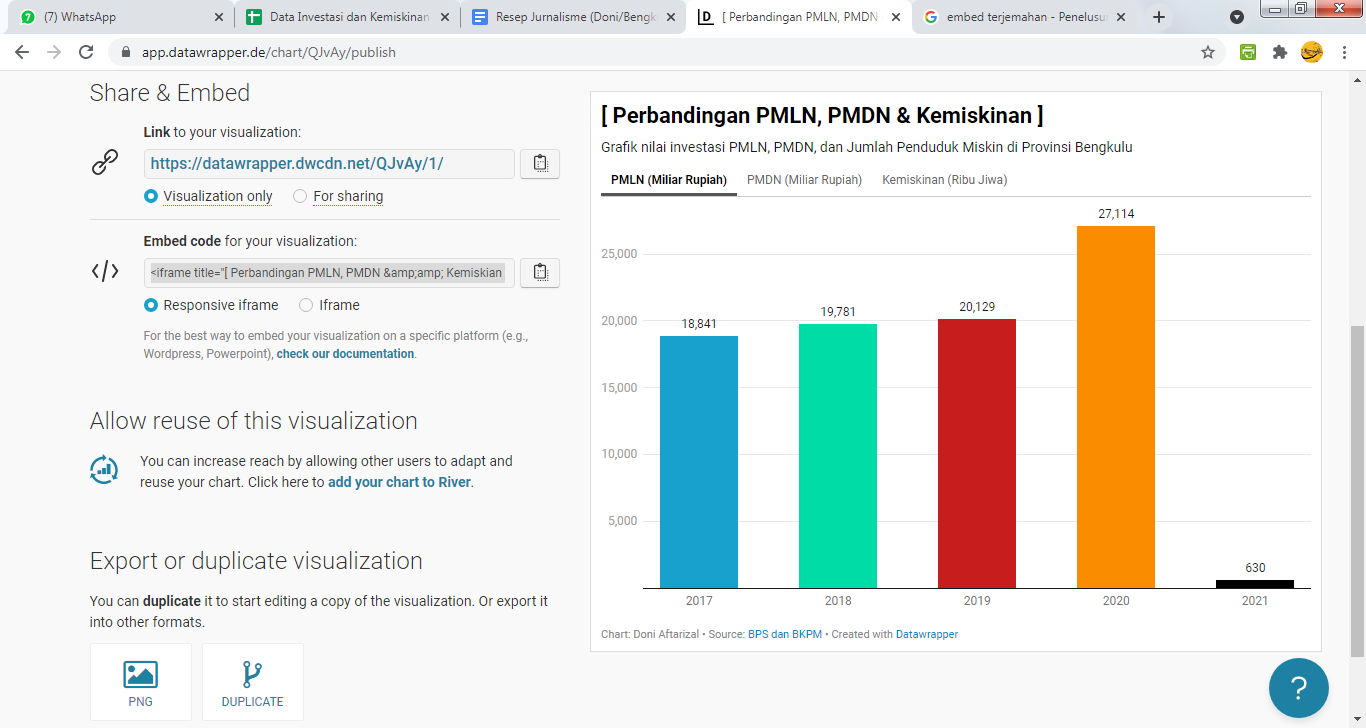Copy the embed code with clipboard icon
The height and width of the screenshot is (728, 1366).
point(540,272)
